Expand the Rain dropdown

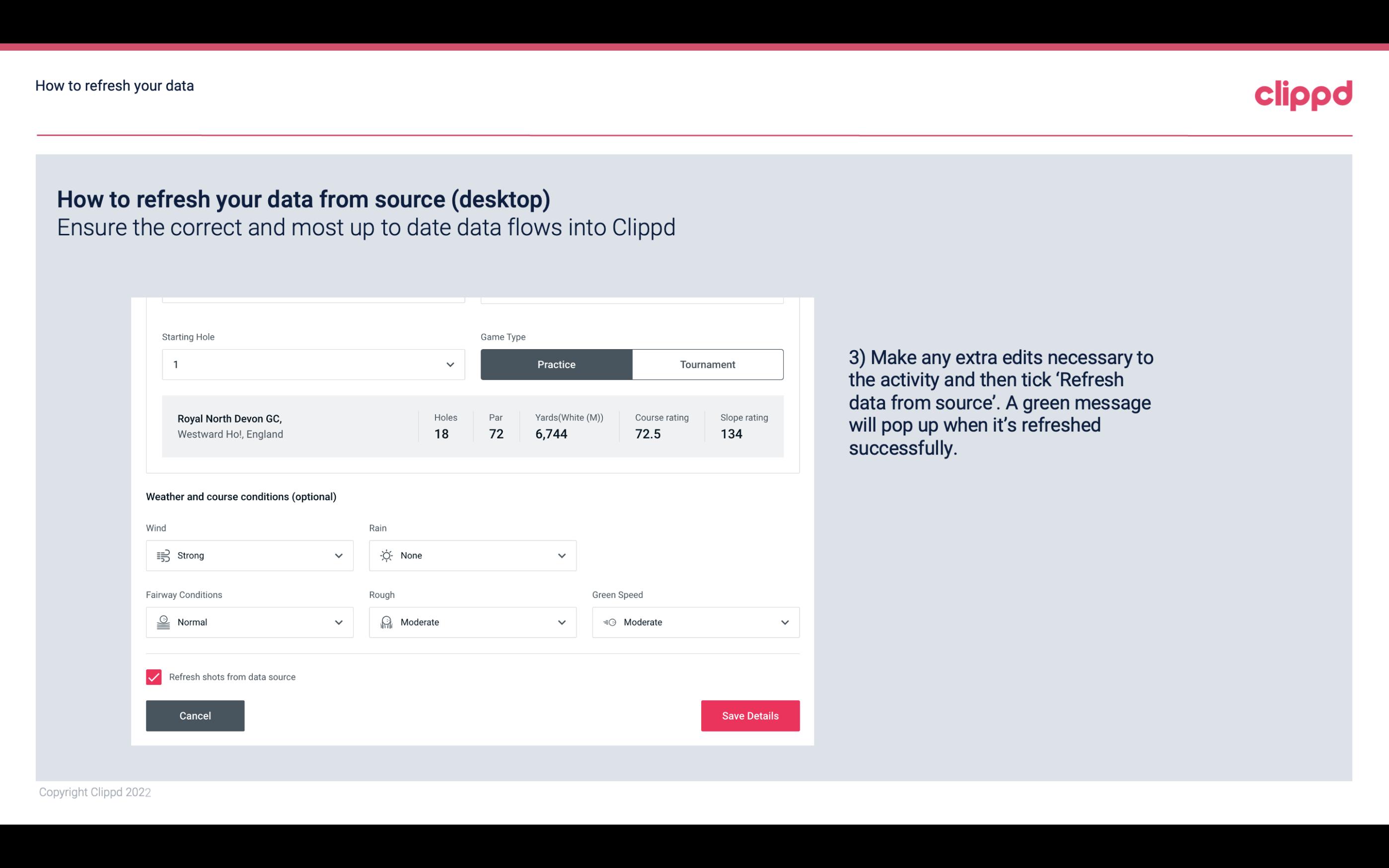pos(560,555)
